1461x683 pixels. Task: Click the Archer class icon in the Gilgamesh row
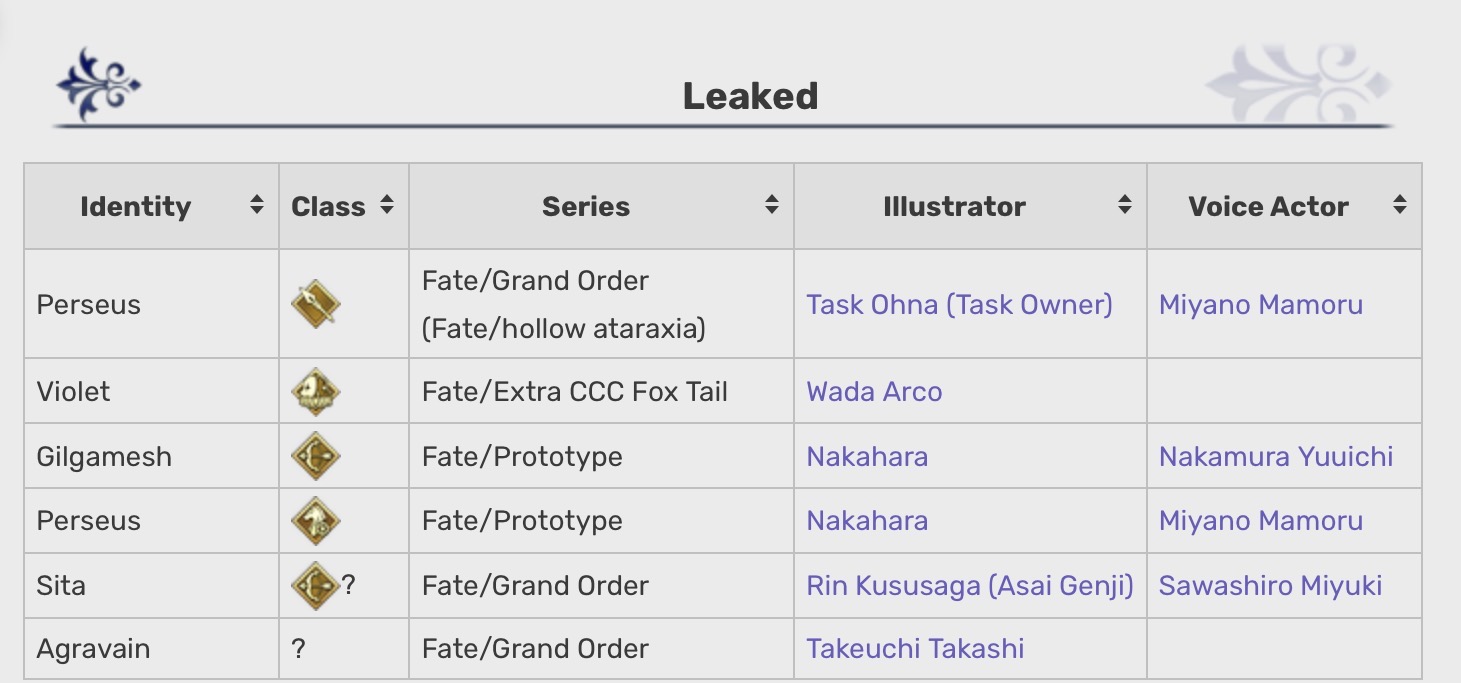point(315,456)
